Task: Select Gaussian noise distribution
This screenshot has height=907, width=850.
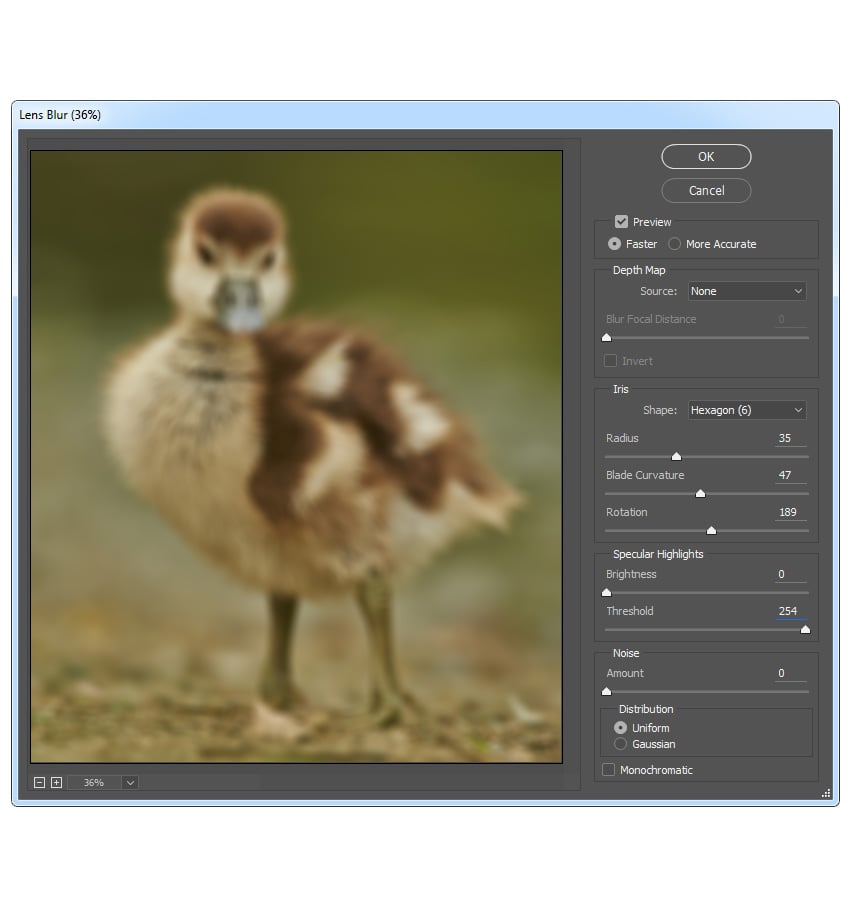Action: pos(620,744)
